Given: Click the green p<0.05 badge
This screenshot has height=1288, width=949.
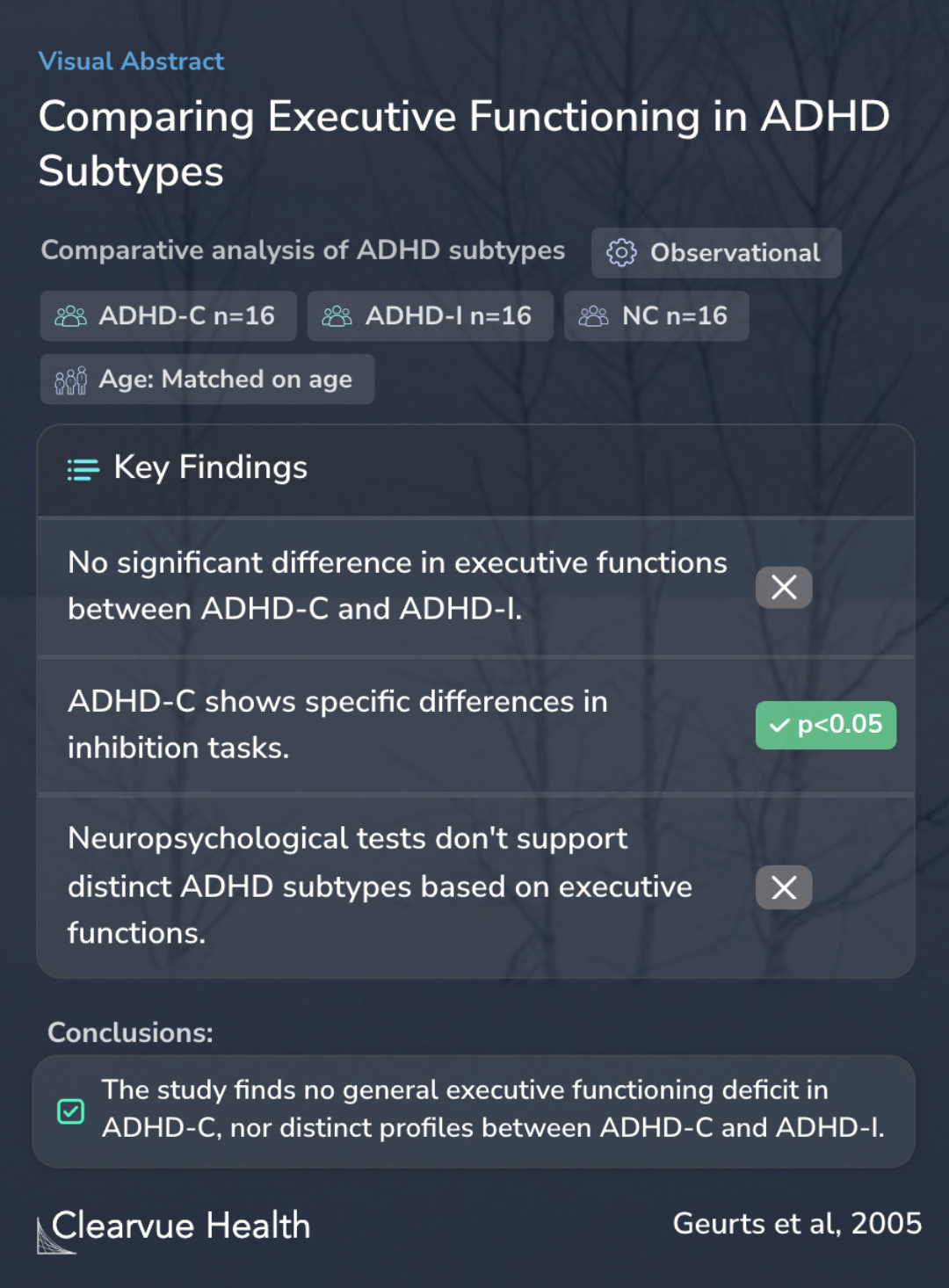Looking at the screenshot, I should [x=826, y=725].
